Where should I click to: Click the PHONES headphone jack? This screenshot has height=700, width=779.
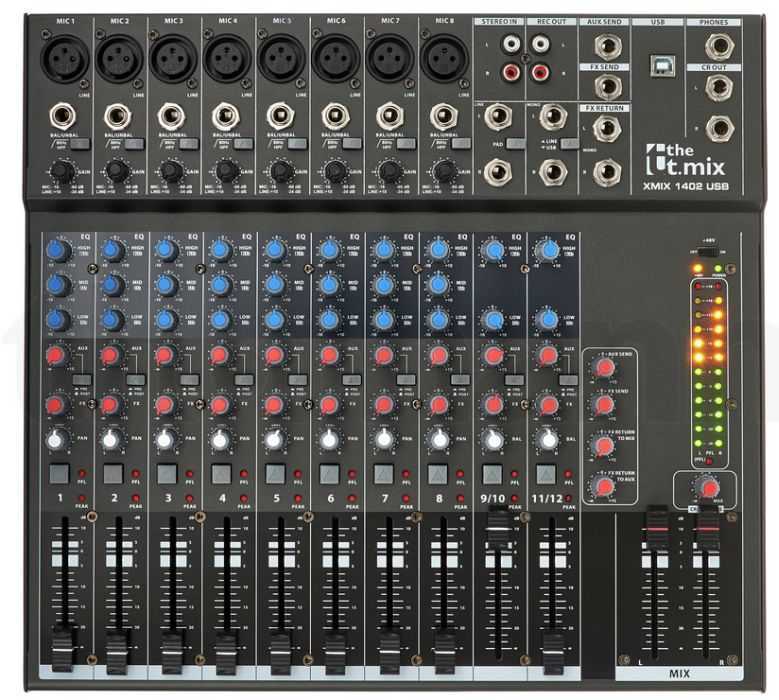click(x=719, y=46)
